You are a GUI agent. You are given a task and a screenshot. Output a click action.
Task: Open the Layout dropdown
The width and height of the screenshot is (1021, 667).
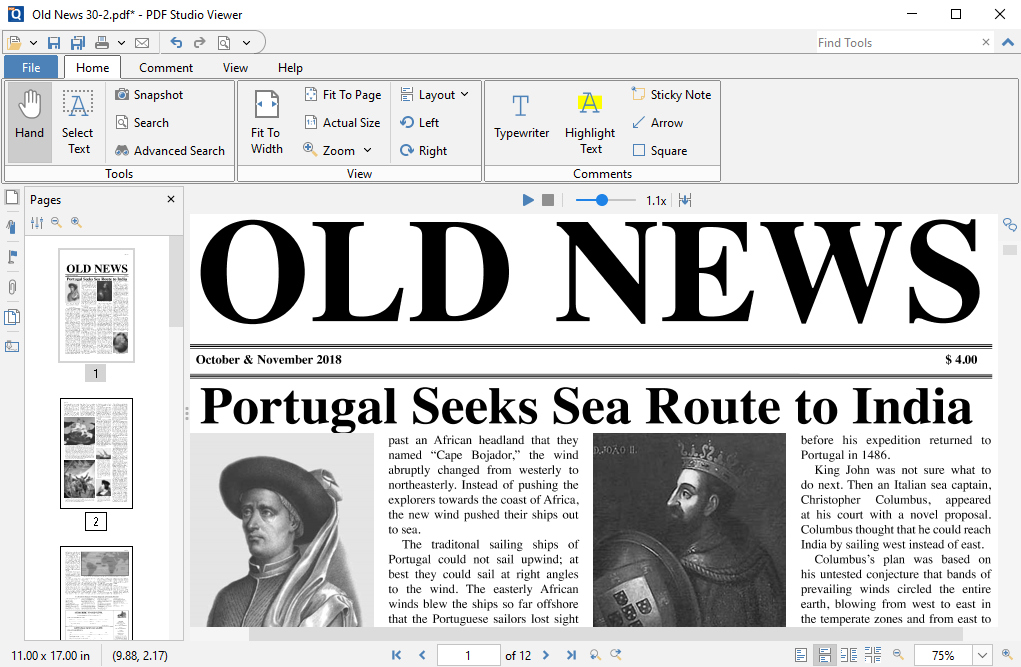click(x=435, y=94)
